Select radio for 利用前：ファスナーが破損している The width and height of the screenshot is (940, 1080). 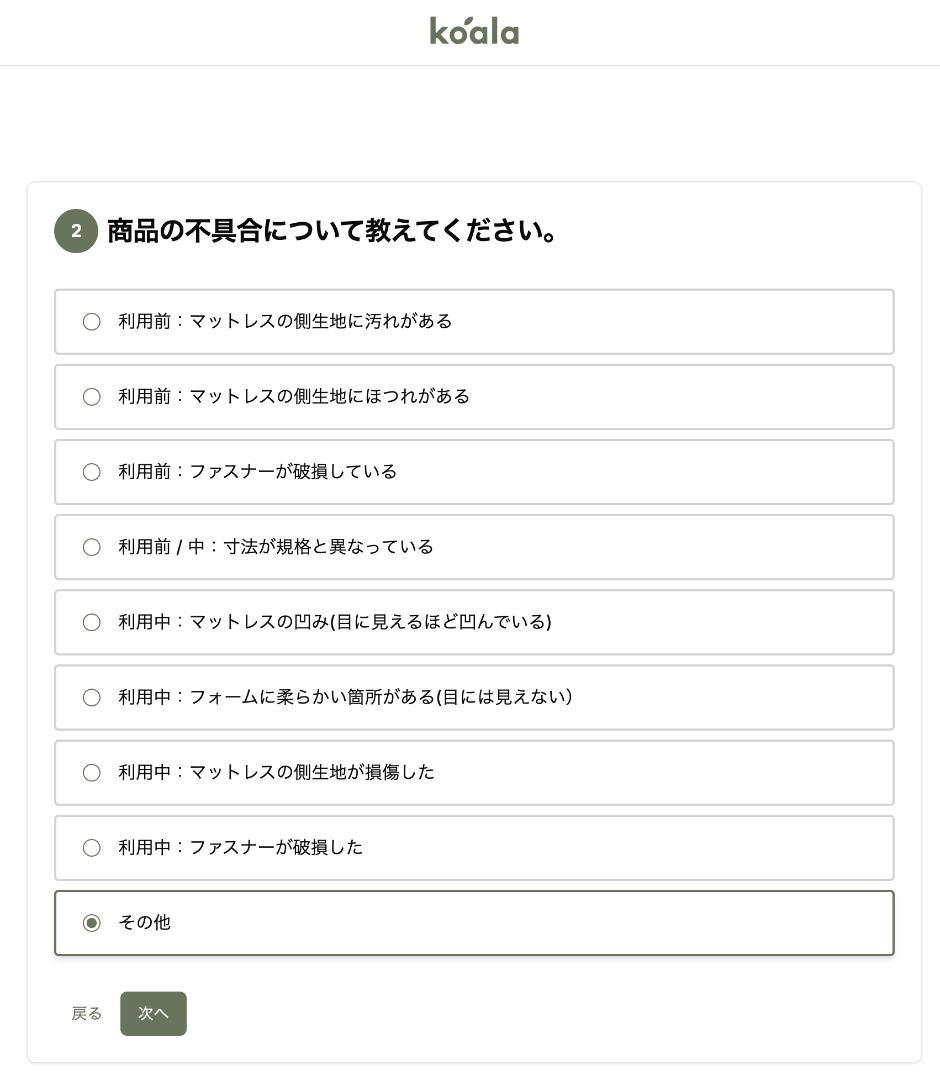(92, 472)
